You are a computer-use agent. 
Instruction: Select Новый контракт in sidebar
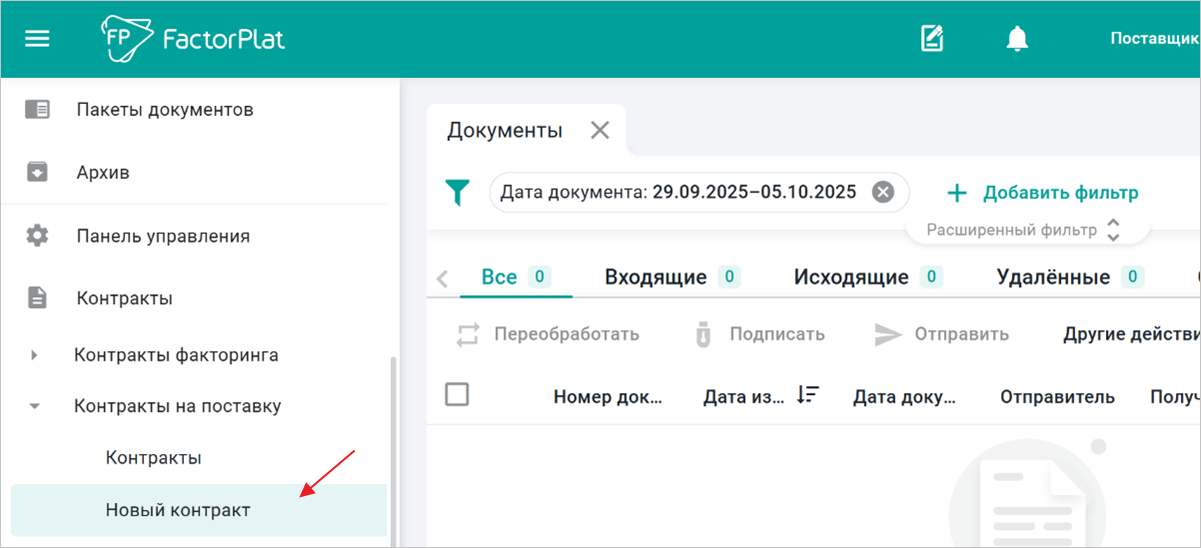point(178,510)
